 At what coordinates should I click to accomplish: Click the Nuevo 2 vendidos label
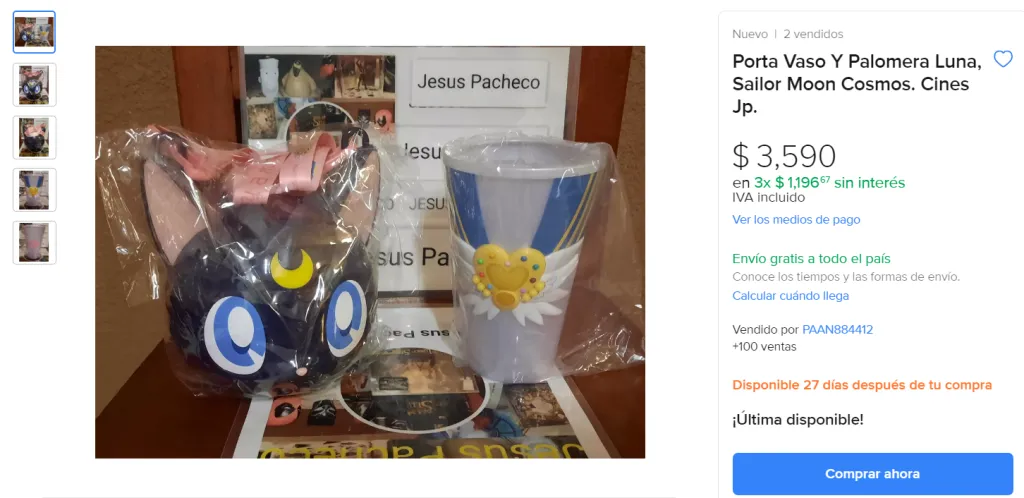(x=788, y=34)
